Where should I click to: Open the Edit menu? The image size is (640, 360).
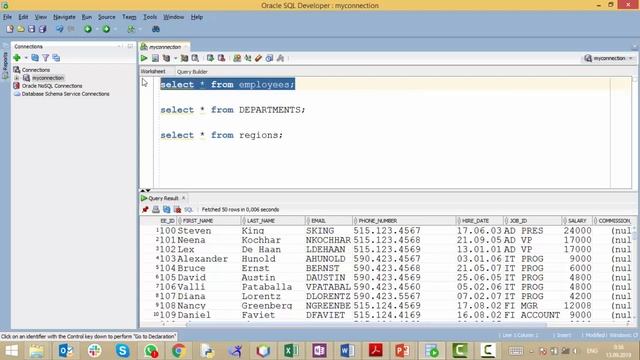click(x=23, y=17)
